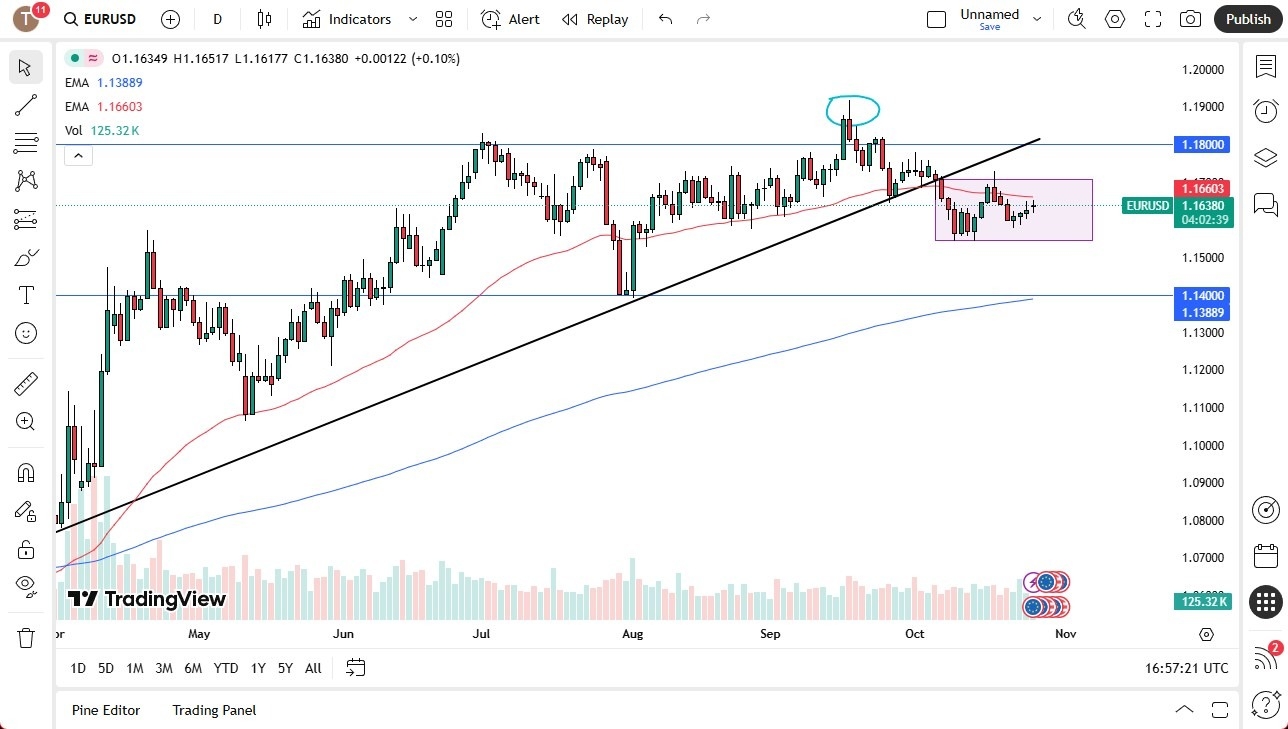Select the Text annotation tool
This screenshot has height=729, width=1288.
point(25,295)
